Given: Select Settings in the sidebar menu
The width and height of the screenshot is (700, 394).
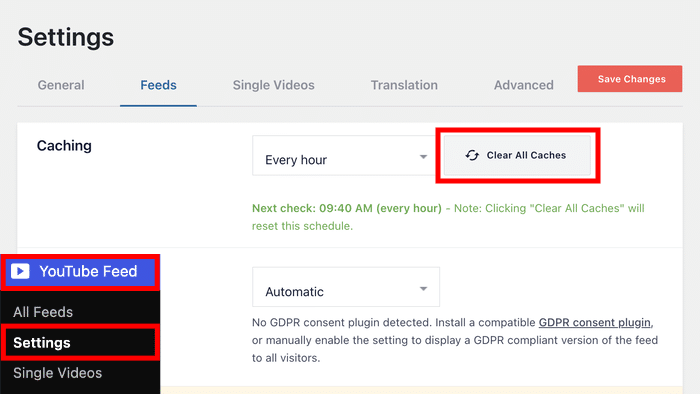Looking at the screenshot, I should pos(42,343).
